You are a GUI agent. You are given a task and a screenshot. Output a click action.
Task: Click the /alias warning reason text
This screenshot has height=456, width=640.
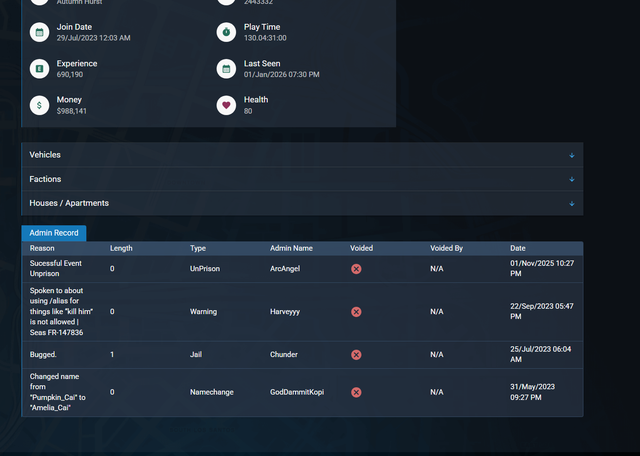coord(61,311)
